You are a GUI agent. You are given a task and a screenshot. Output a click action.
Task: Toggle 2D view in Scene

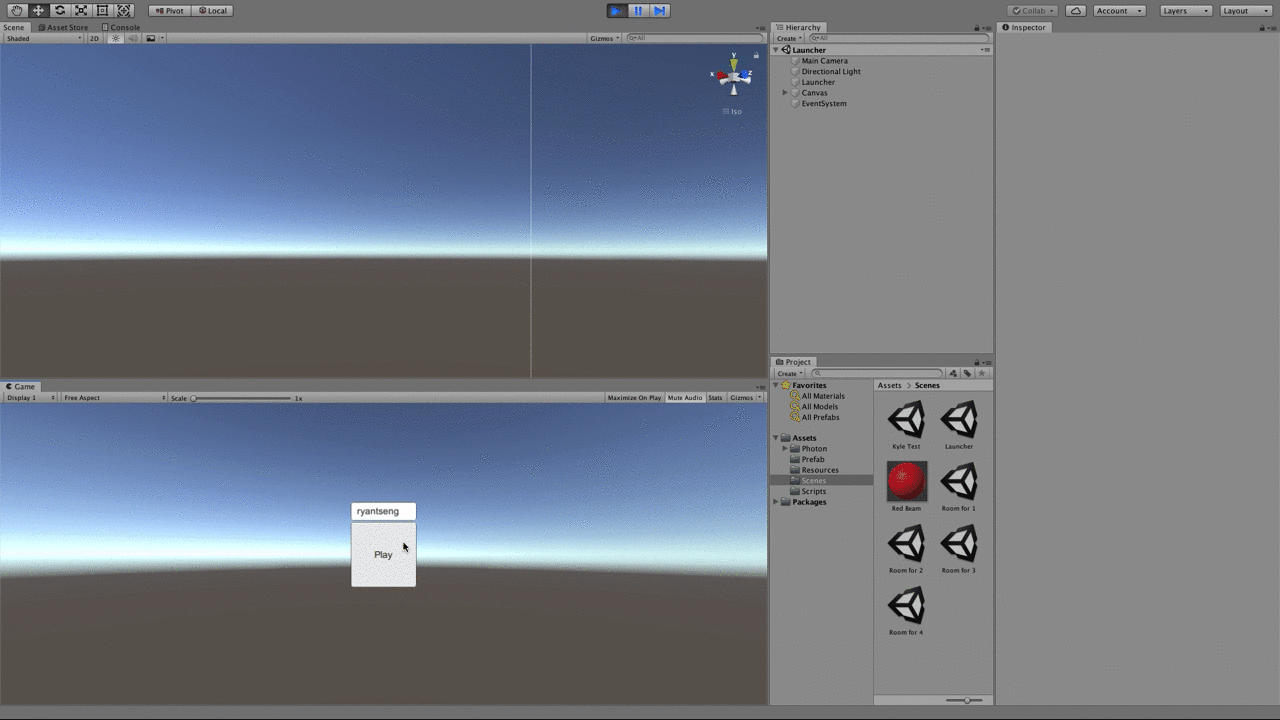click(x=94, y=38)
